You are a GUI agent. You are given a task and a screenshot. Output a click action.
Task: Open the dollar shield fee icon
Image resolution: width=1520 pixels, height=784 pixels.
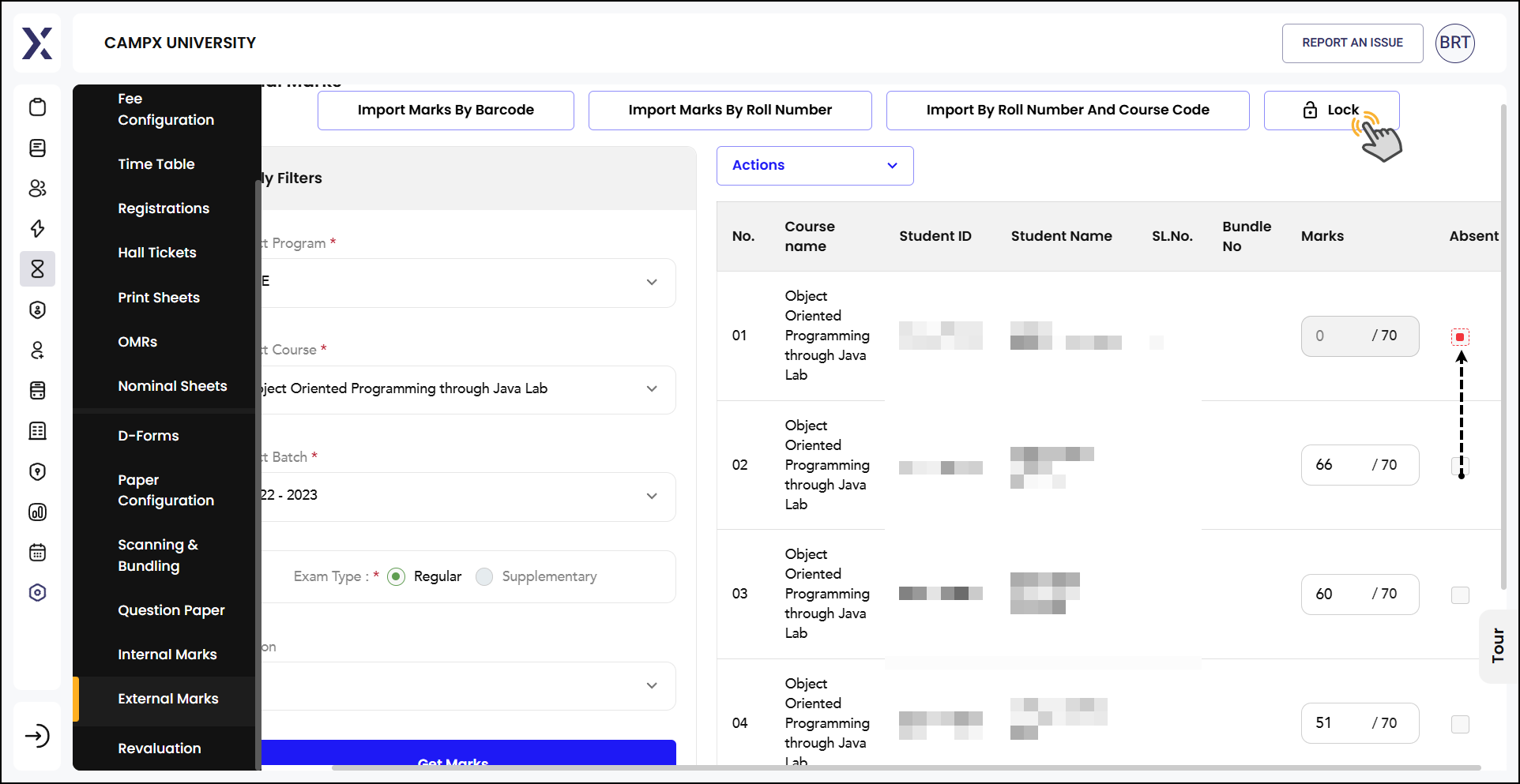37,309
